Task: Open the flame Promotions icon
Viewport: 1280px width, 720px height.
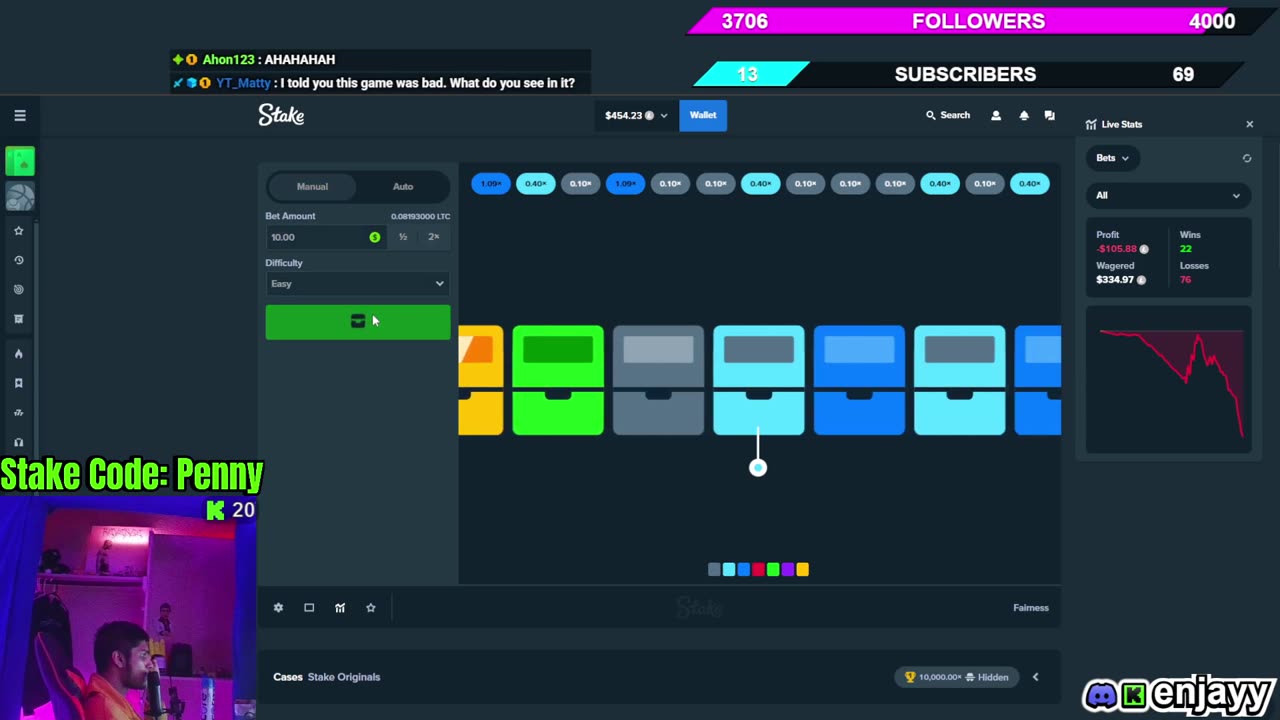Action: coord(18,354)
